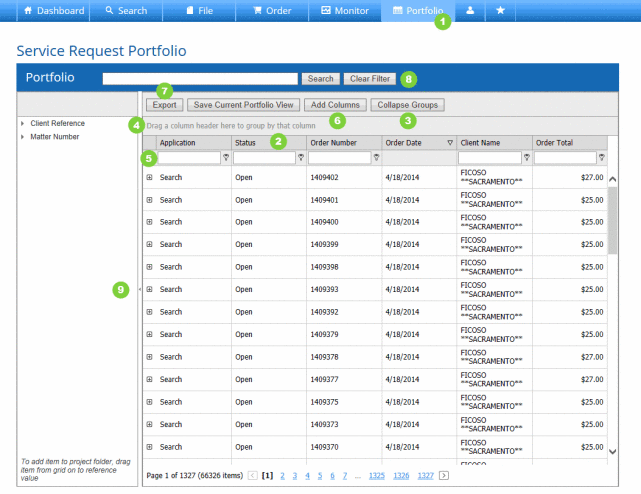
Task: Expand row for order 1409378
Action: click(150, 357)
